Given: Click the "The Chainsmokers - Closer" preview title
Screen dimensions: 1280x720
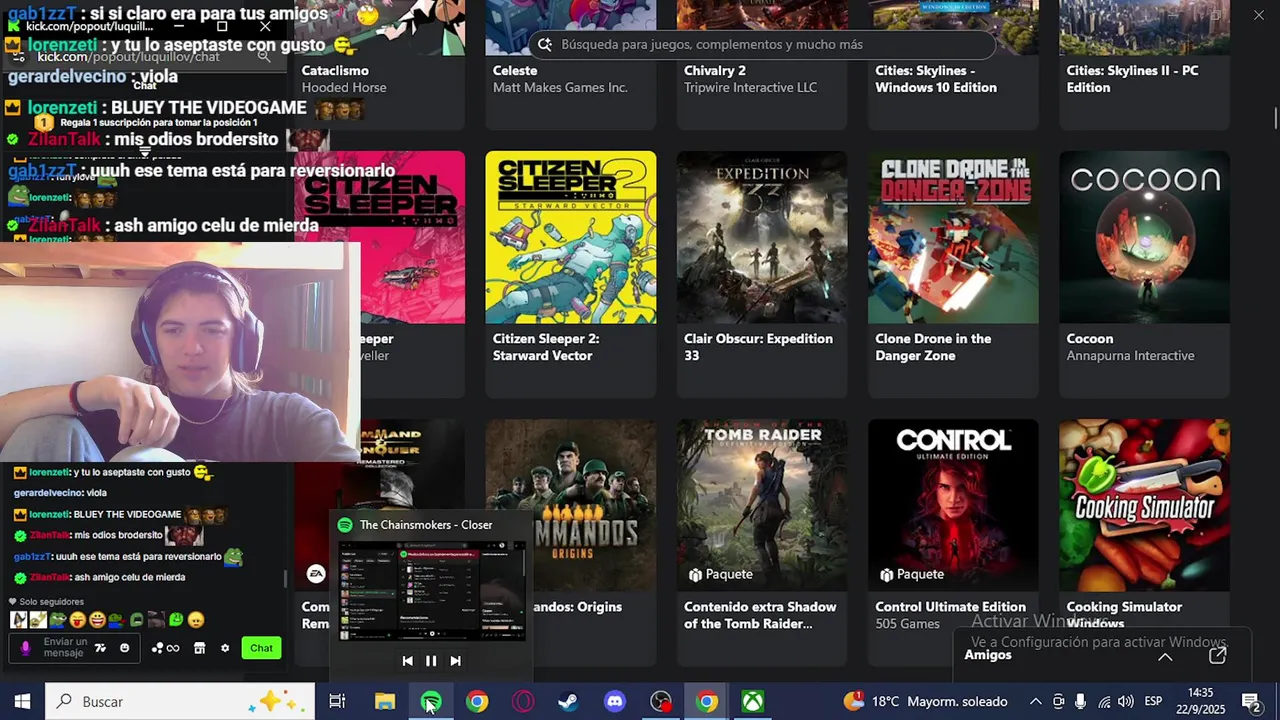Looking at the screenshot, I should (426, 525).
